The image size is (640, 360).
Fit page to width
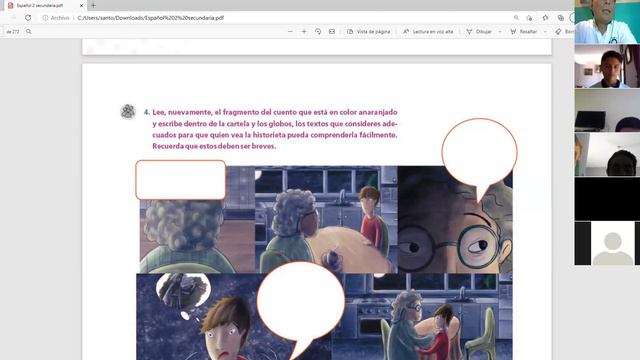tap(332, 31)
